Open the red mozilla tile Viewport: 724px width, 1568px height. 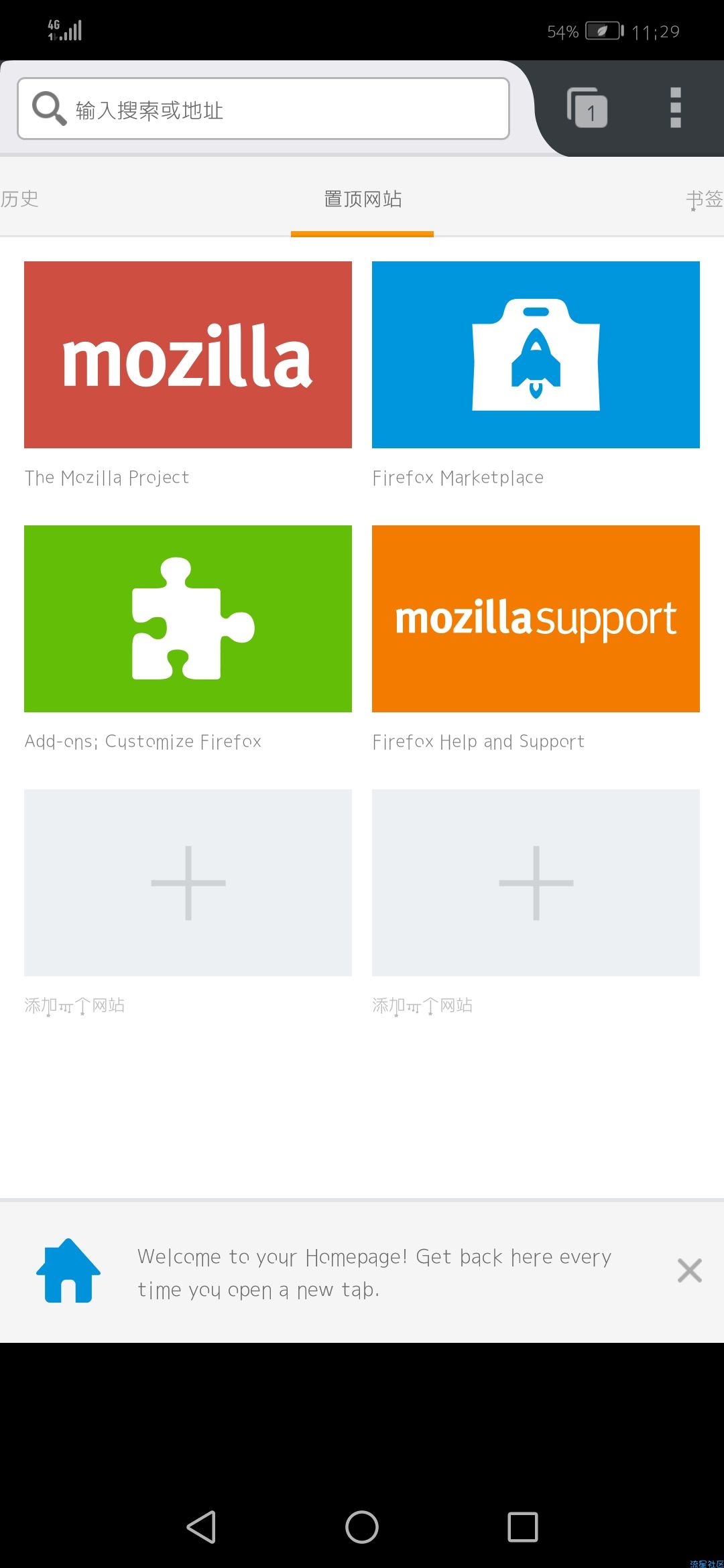click(188, 354)
